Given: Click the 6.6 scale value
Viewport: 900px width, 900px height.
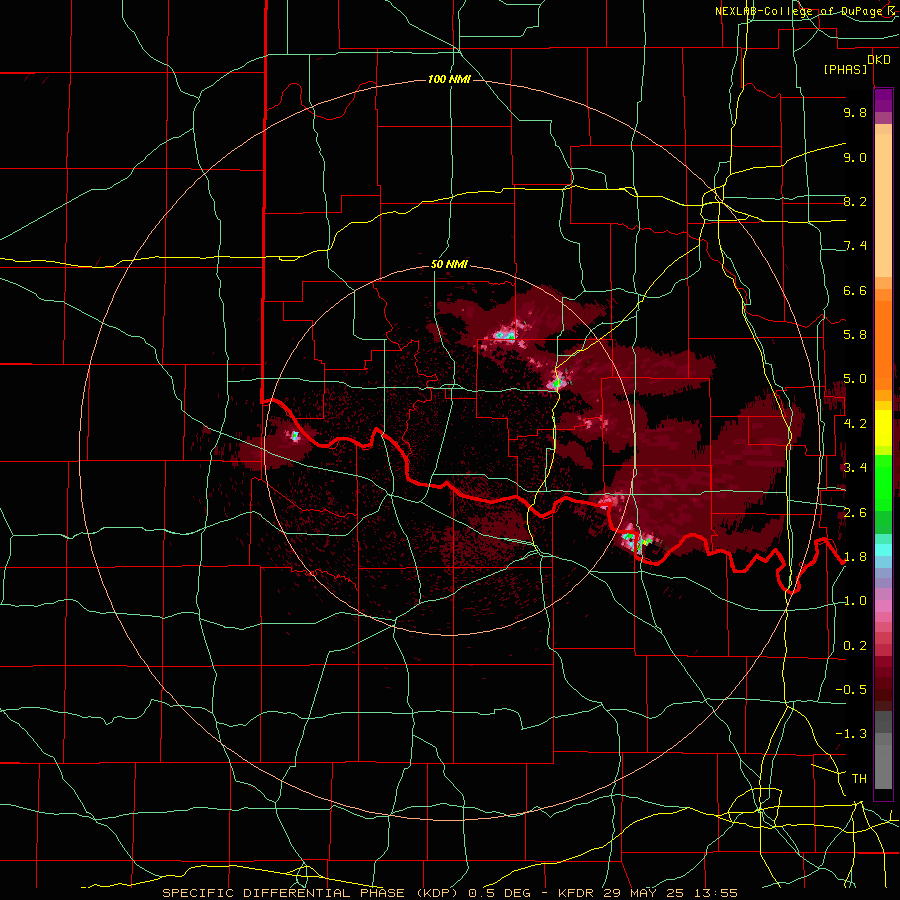Looking at the screenshot, I should pyautogui.click(x=855, y=290).
